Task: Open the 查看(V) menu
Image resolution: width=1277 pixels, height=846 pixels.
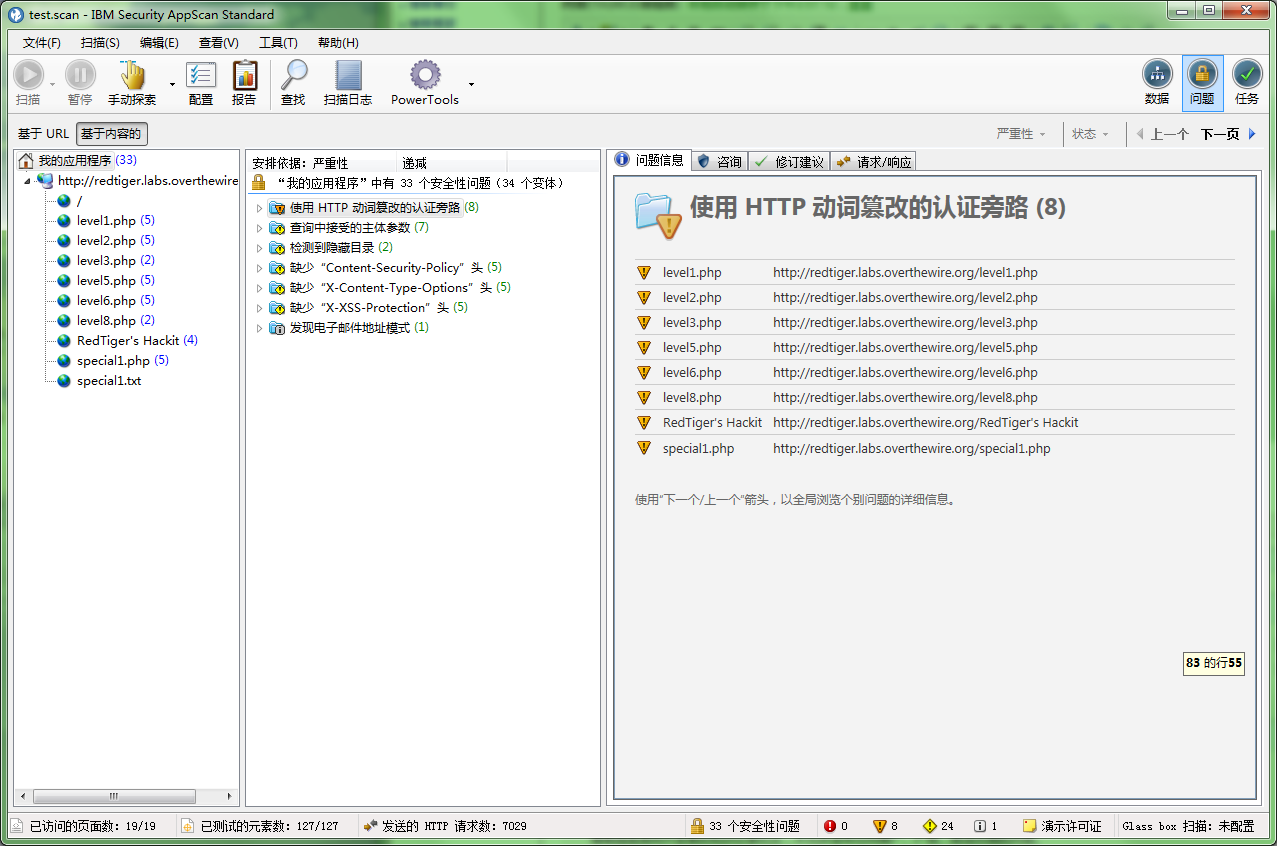Action: tap(219, 43)
